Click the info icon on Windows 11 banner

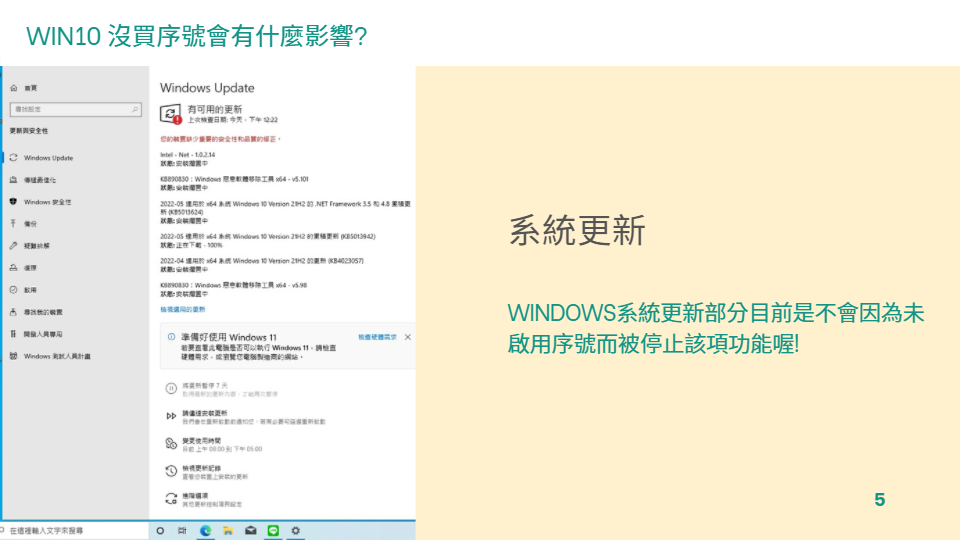pos(171,337)
